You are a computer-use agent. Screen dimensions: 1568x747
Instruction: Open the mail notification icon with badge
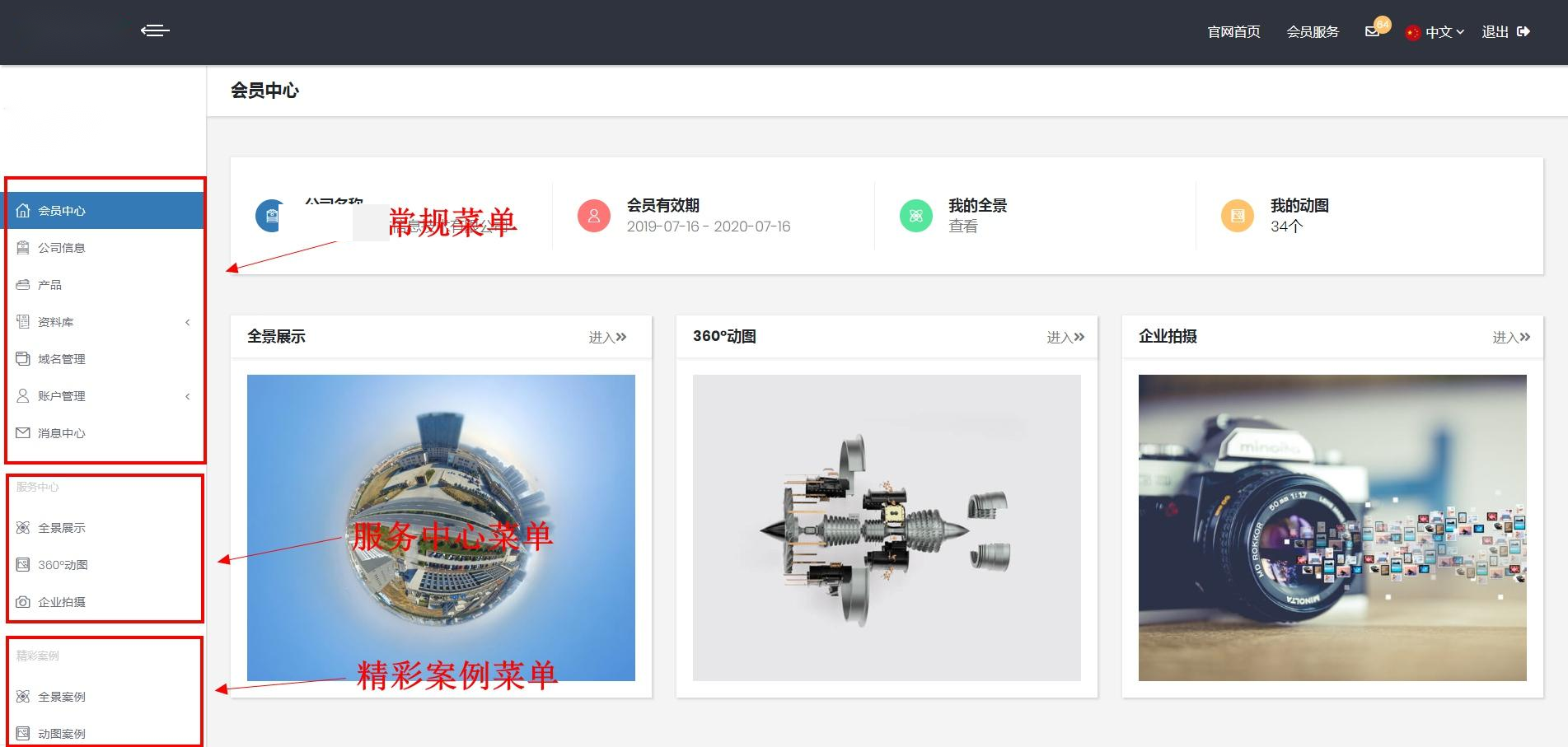(1371, 31)
